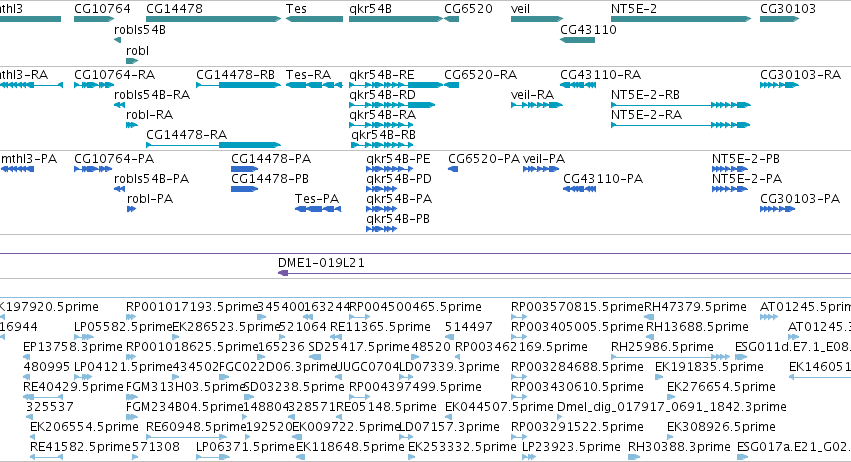
Task: Open the veil gene label
Action: point(520,9)
